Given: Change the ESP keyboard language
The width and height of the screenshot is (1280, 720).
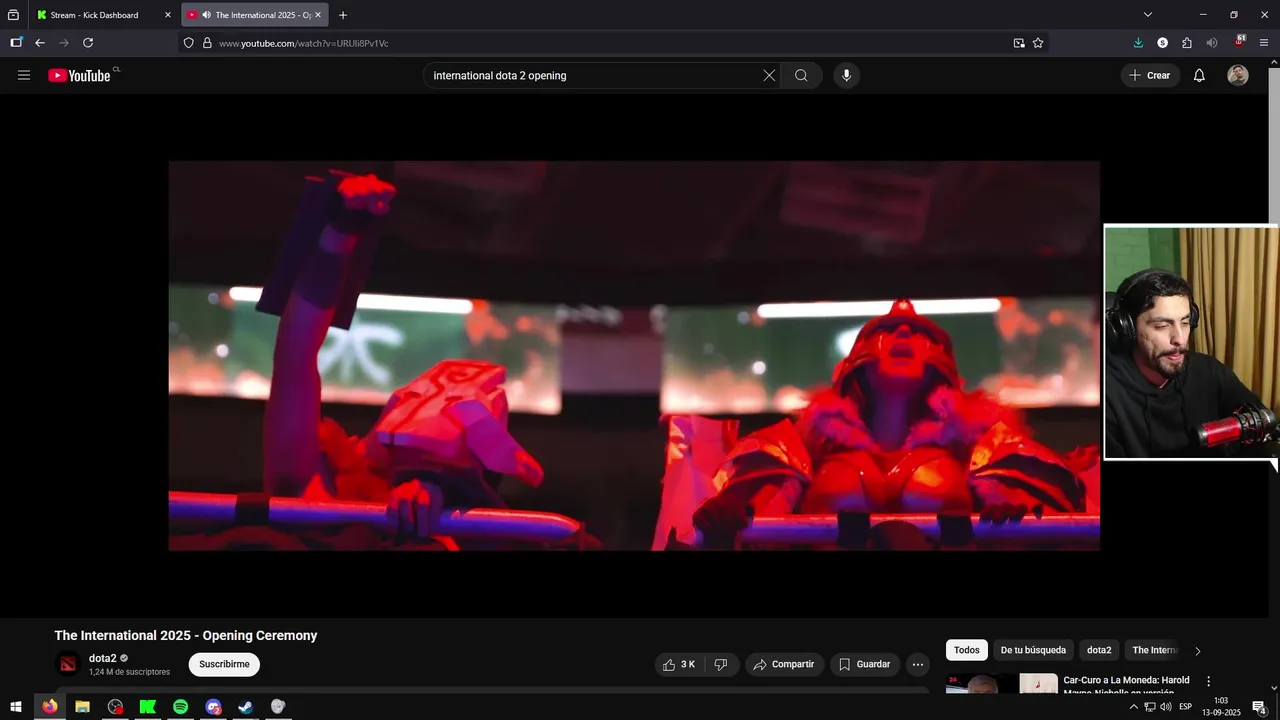Looking at the screenshot, I should [1186, 707].
